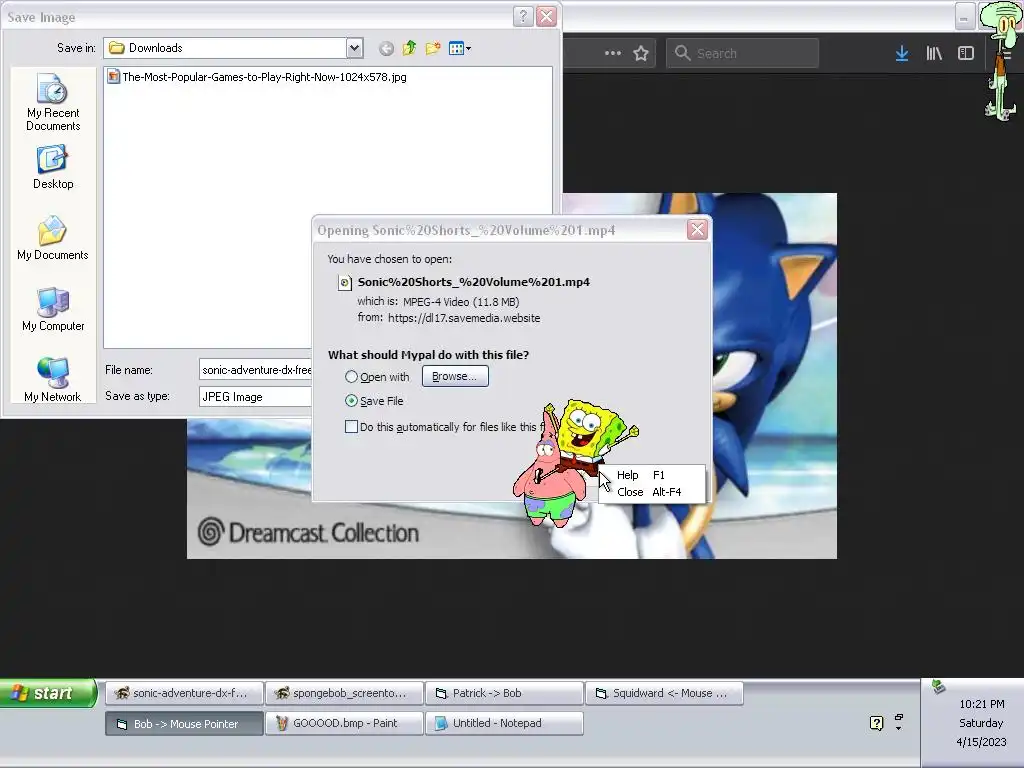Viewport: 1024px width, 768px height.
Task: Open Desktop location in Save Image sidebar
Action: tap(53, 167)
